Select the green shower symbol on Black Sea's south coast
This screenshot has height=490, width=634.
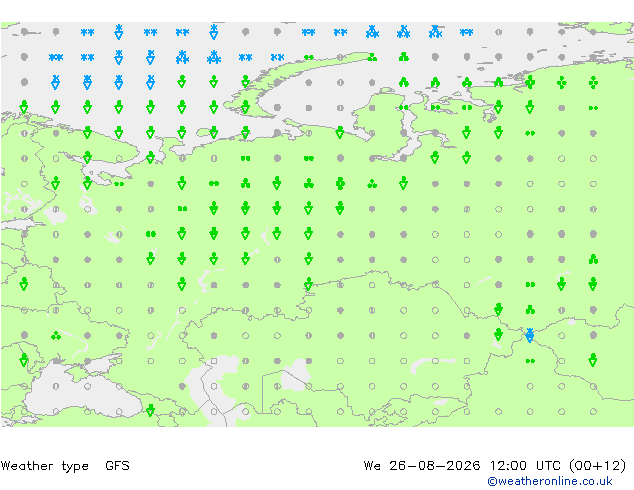[150, 410]
